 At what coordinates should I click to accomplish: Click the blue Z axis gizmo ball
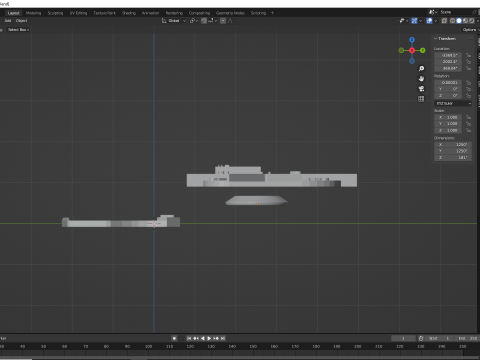click(x=412, y=40)
